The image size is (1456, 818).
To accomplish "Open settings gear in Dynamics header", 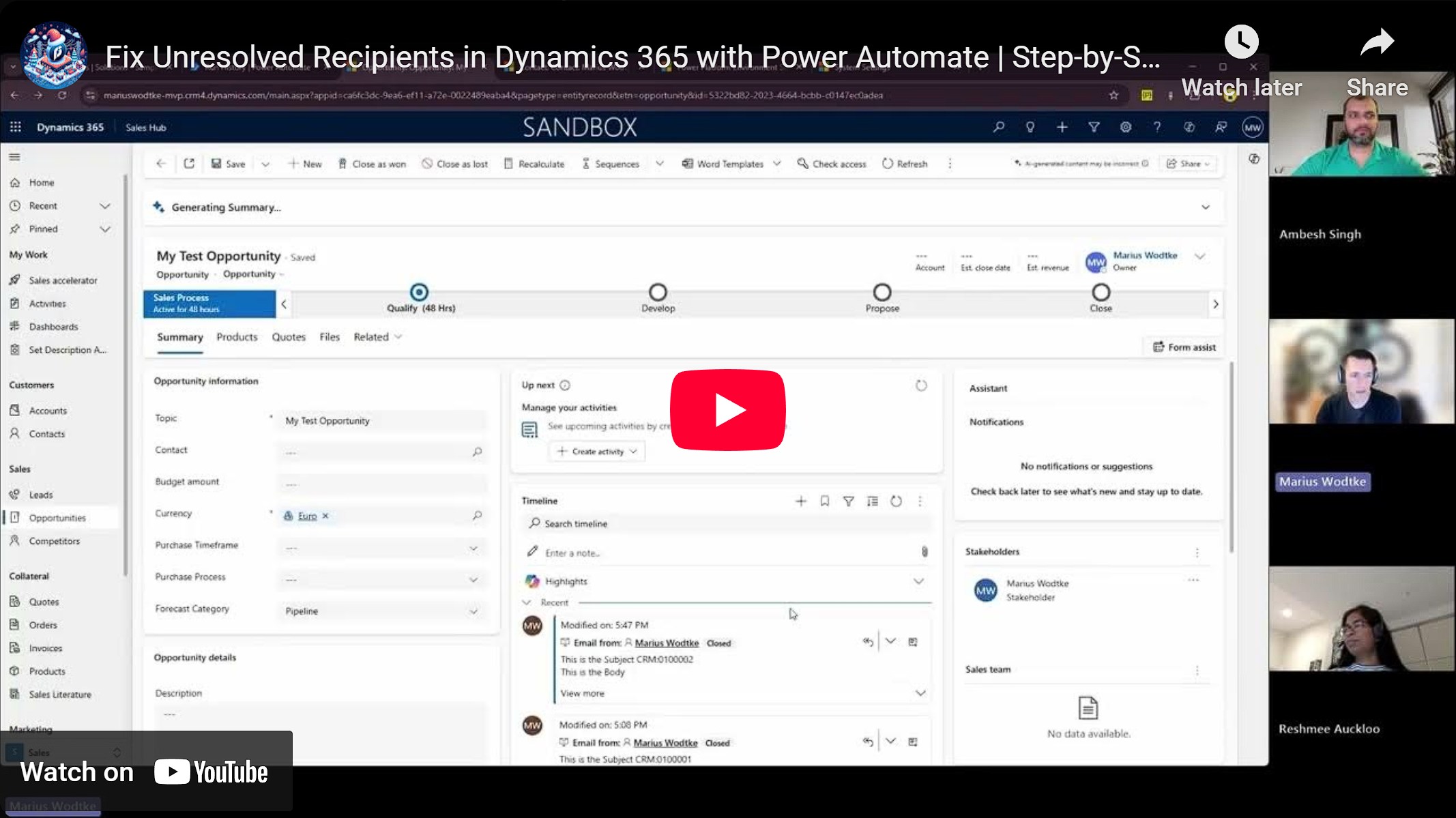I will coord(1125,127).
